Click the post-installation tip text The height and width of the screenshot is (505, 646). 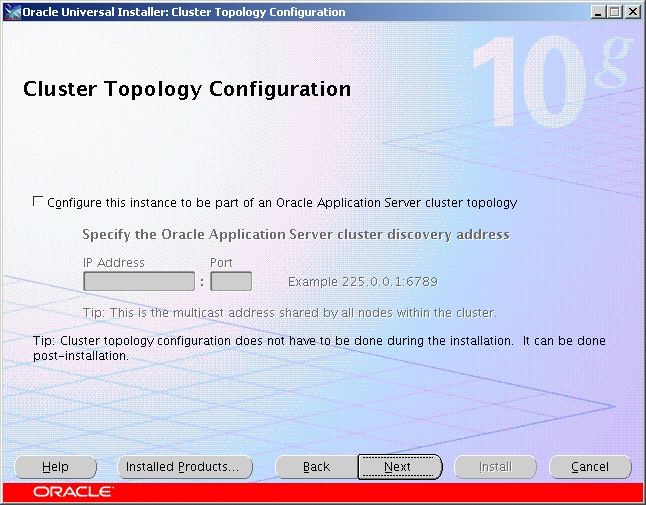click(x=319, y=348)
